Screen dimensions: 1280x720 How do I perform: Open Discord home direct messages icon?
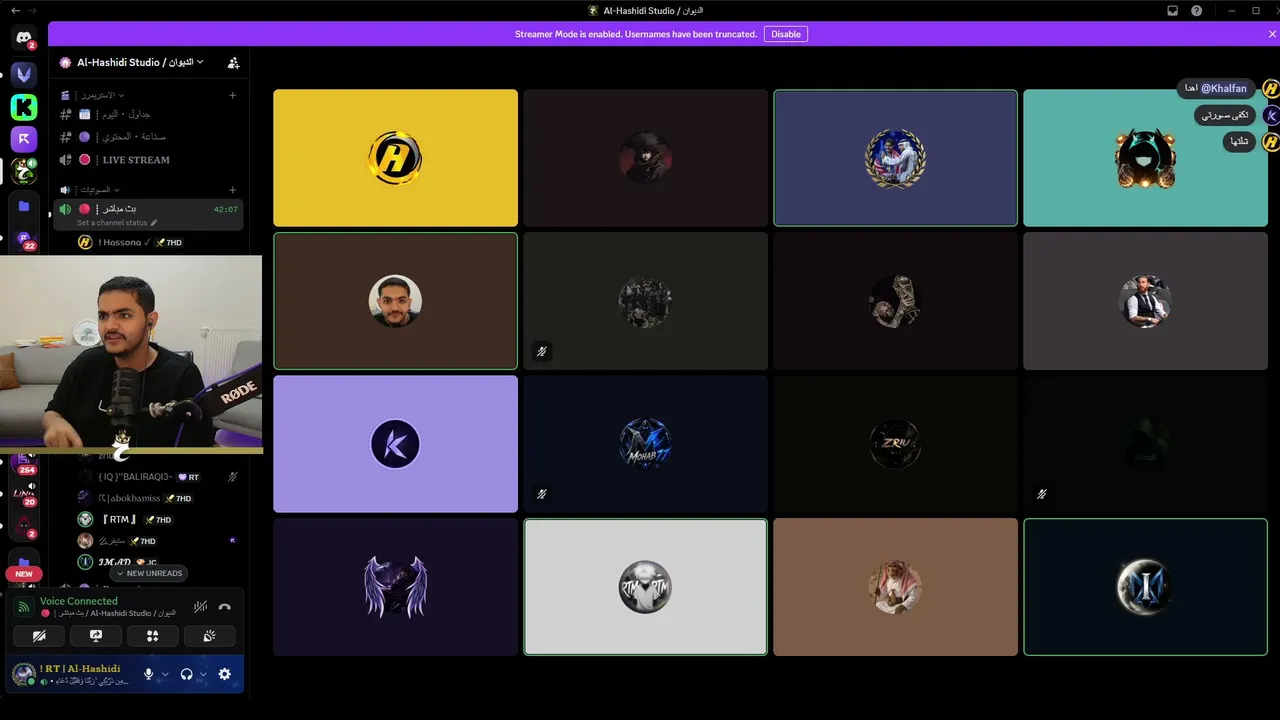(x=24, y=38)
